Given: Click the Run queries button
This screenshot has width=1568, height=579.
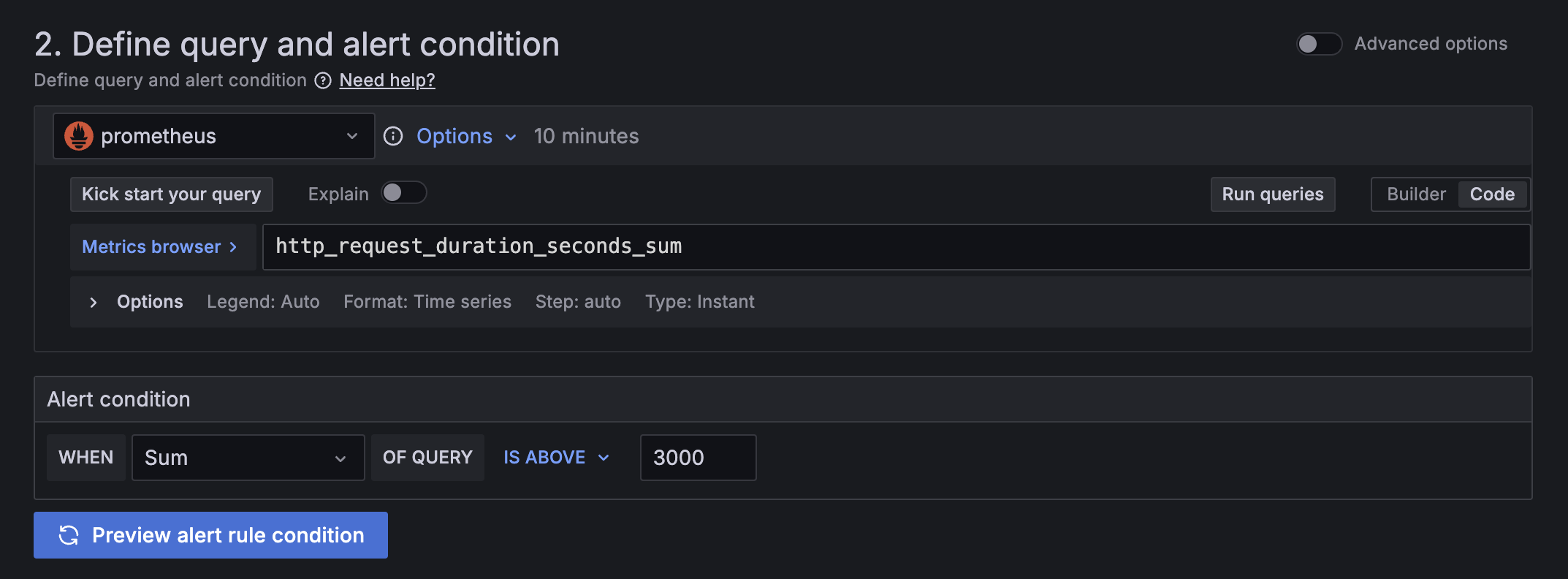Looking at the screenshot, I should point(1272,194).
